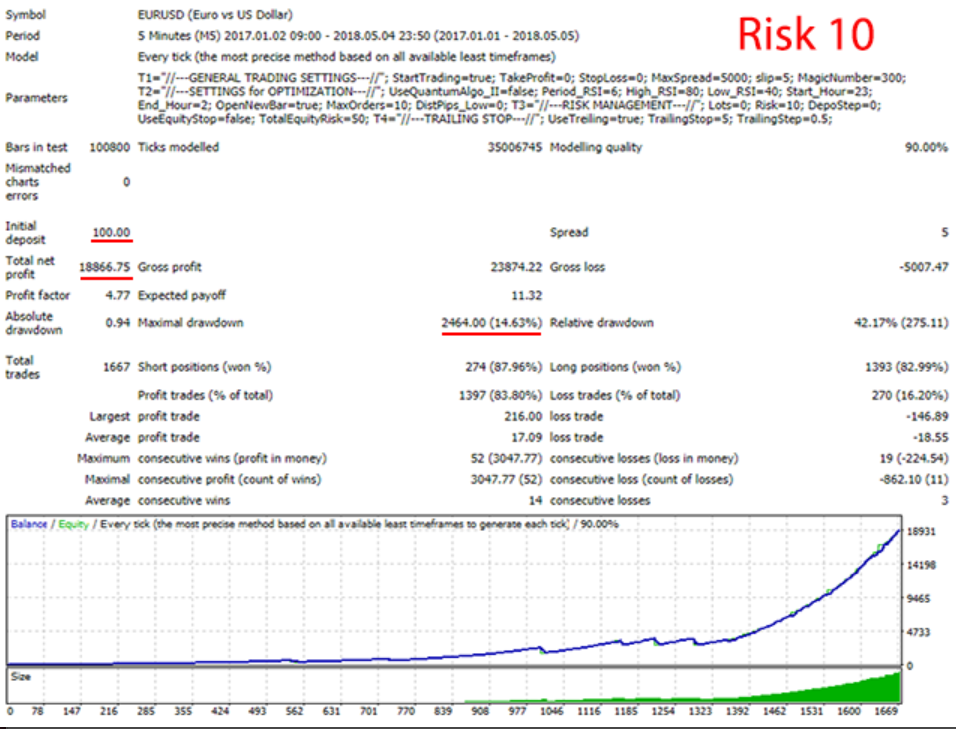Click the ticks modelled value 35006745
This screenshot has width=956, height=729.
click(511, 148)
